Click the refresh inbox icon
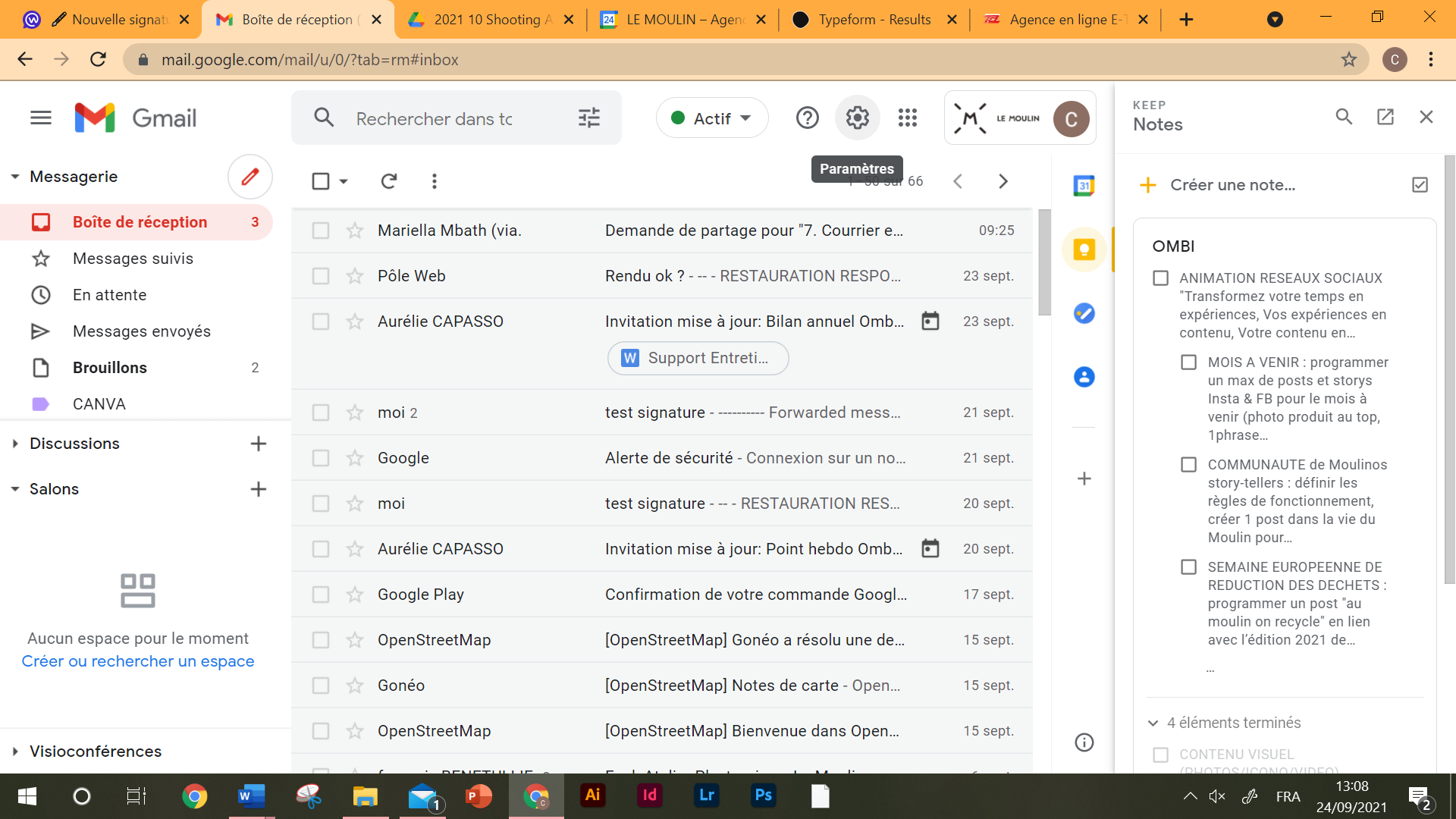Screen dimensions: 1456x819 pos(389,181)
